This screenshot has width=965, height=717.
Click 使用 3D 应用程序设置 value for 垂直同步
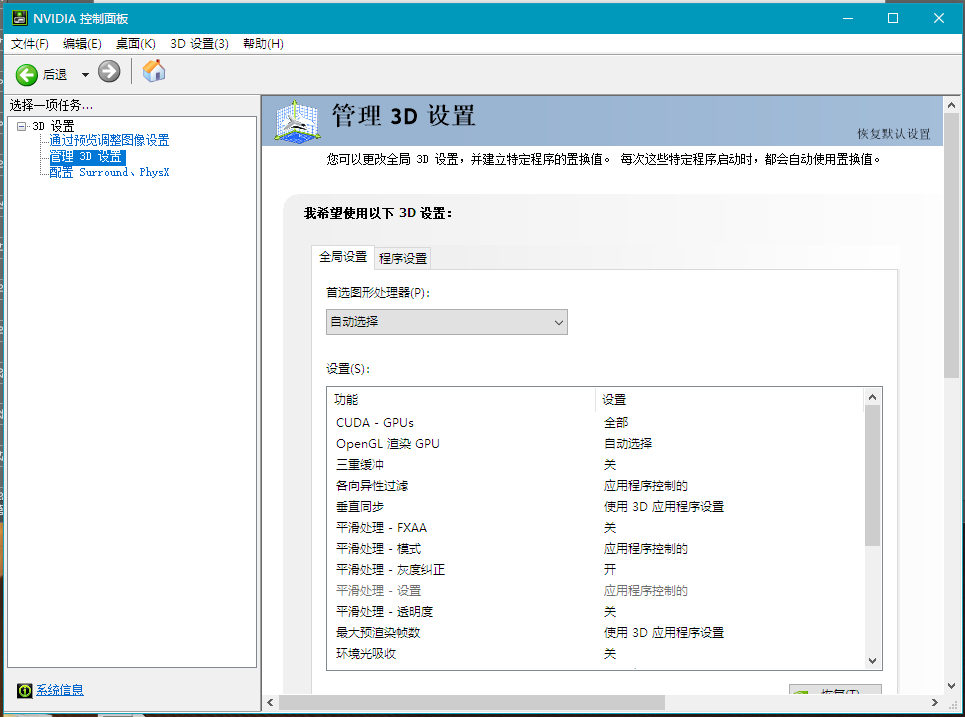point(663,507)
